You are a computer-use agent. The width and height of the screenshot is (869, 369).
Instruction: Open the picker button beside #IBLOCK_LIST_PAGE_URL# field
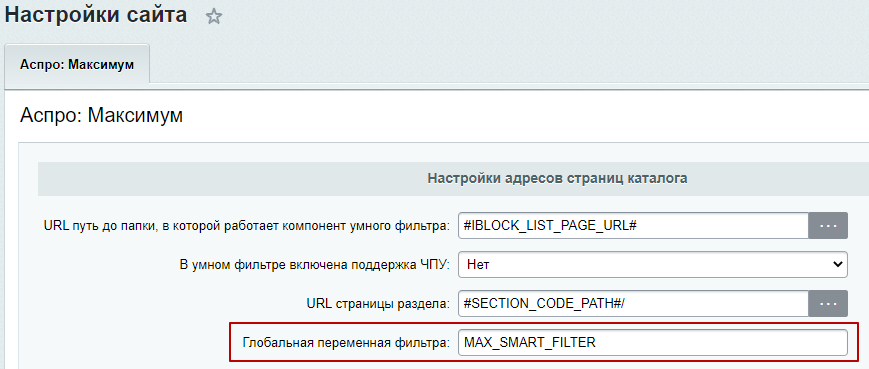(828, 226)
